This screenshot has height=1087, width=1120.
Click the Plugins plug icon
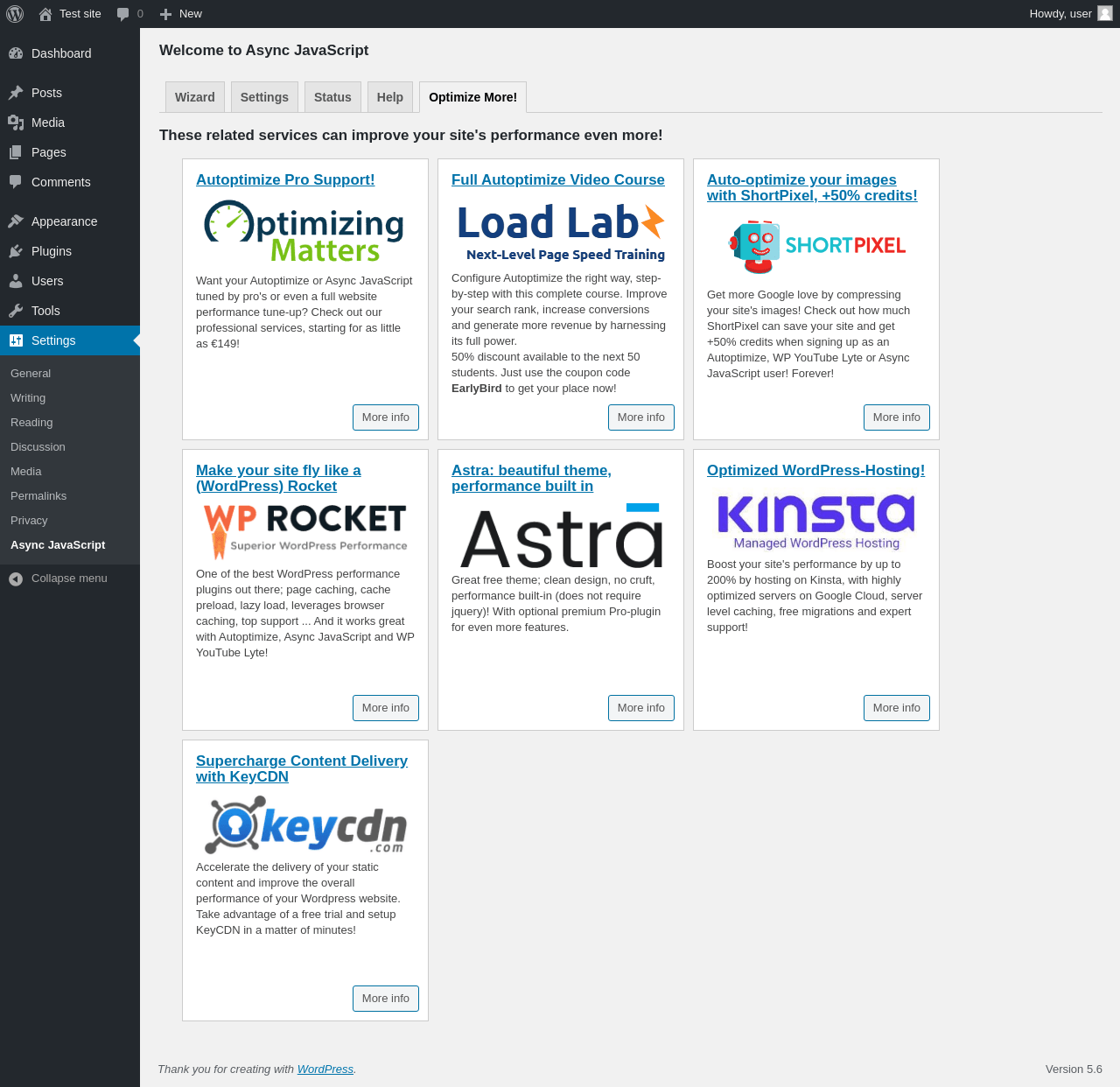point(16,251)
